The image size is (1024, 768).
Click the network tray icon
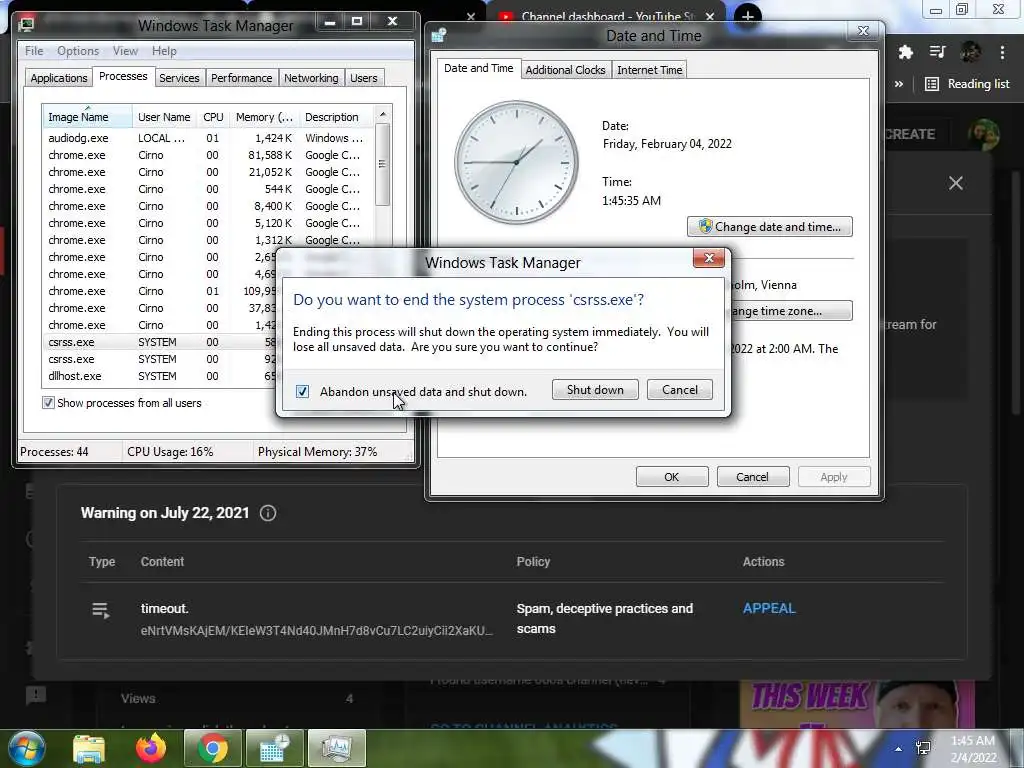click(923, 748)
